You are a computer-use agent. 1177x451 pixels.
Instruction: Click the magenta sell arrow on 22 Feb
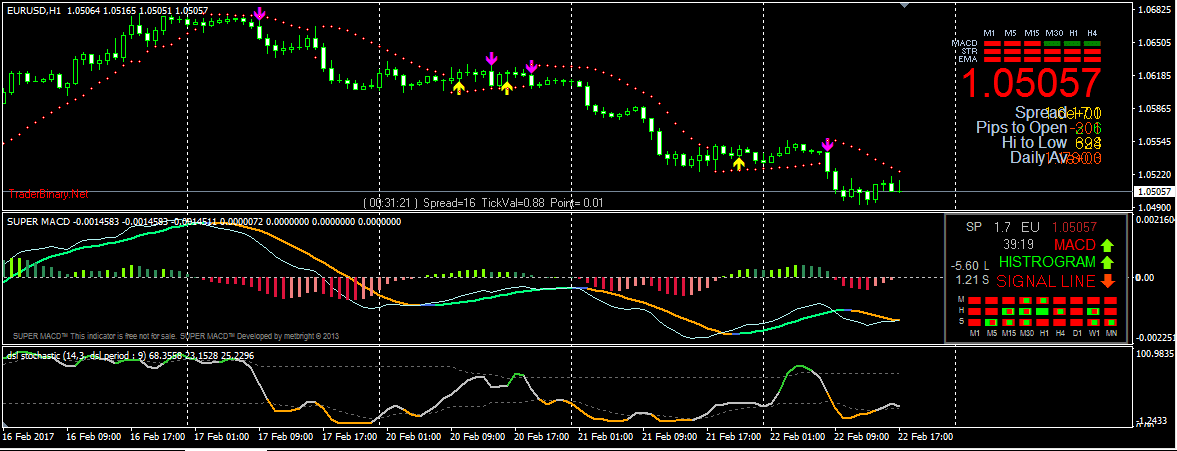pyautogui.click(x=827, y=145)
